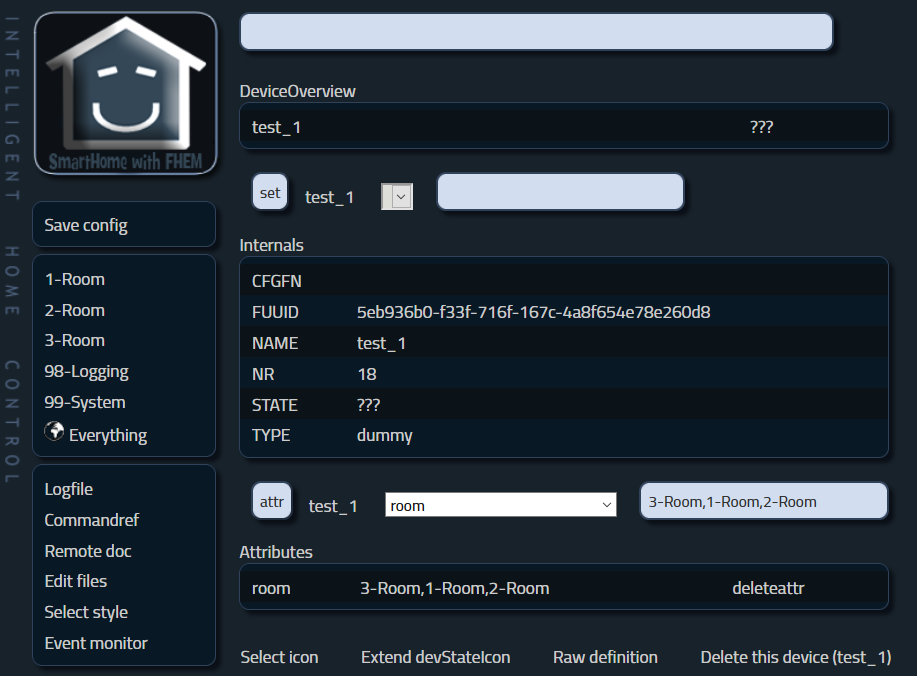Click deleteattr for the room attribute
The image size is (917, 676).
click(x=766, y=588)
